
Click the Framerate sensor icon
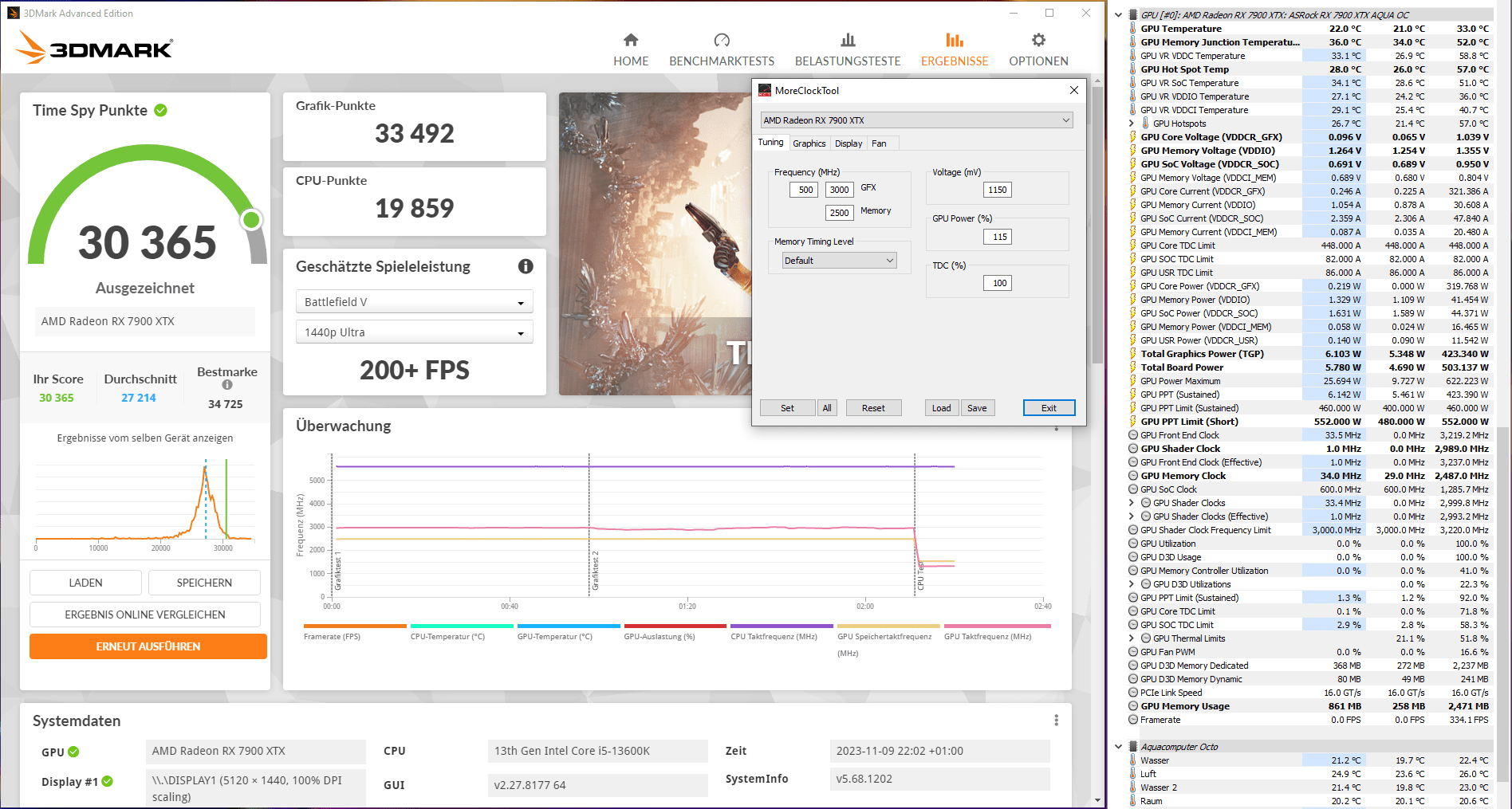[x=1133, y=720]
